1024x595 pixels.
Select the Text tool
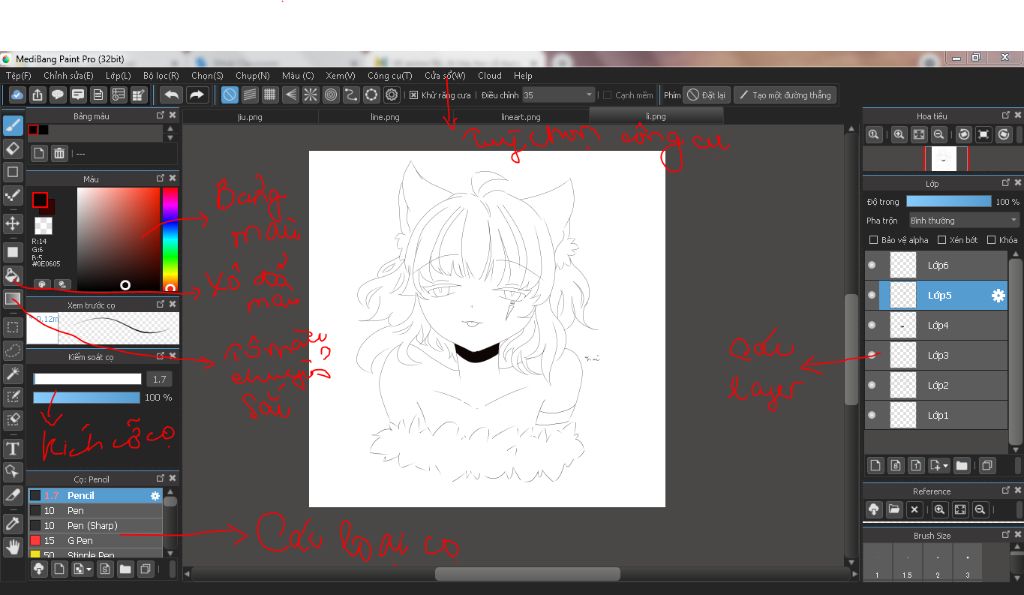coord(12,449)
